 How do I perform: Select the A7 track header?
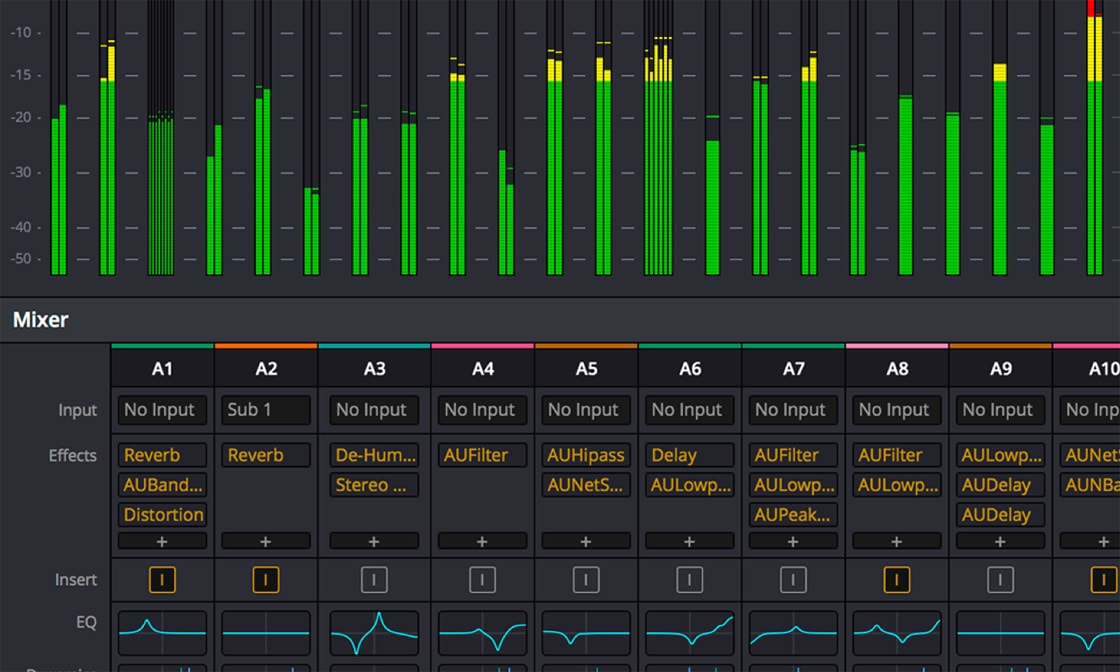coord(793,369)
